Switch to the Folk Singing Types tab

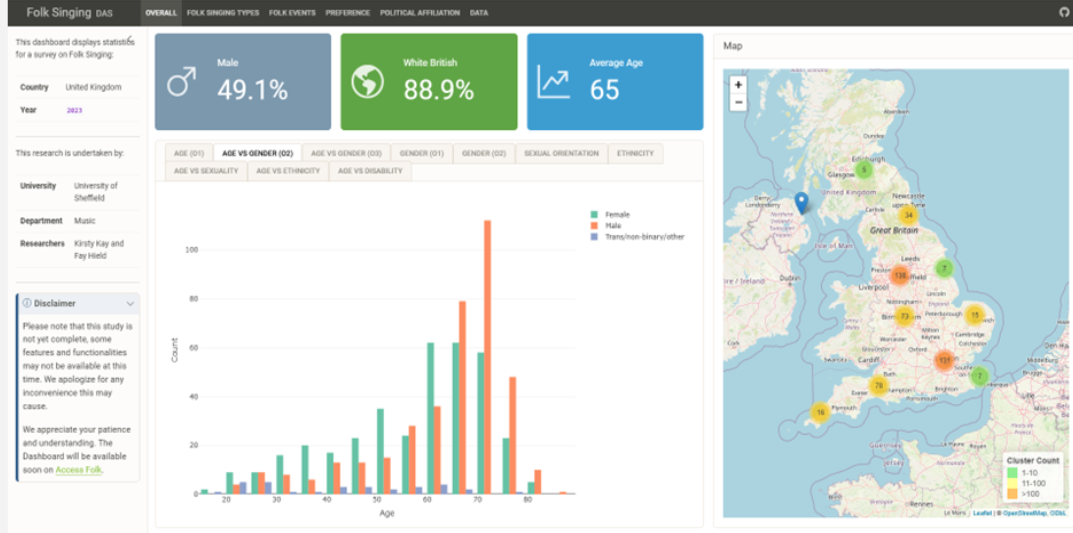coord(223,13)
